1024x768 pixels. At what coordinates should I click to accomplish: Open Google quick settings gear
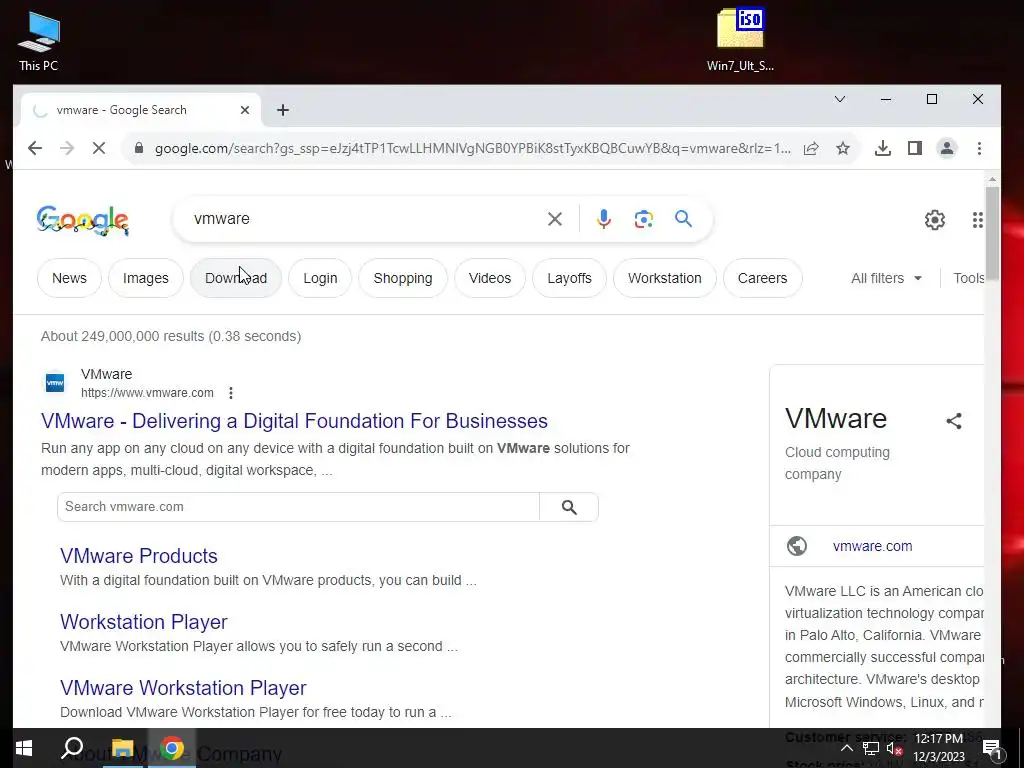click(x=935, y=220)
